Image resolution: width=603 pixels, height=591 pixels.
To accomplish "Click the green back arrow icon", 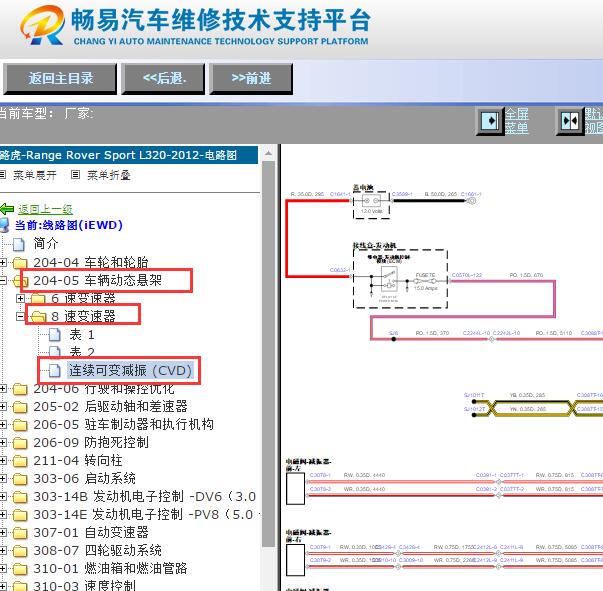I will click(7, 209).
